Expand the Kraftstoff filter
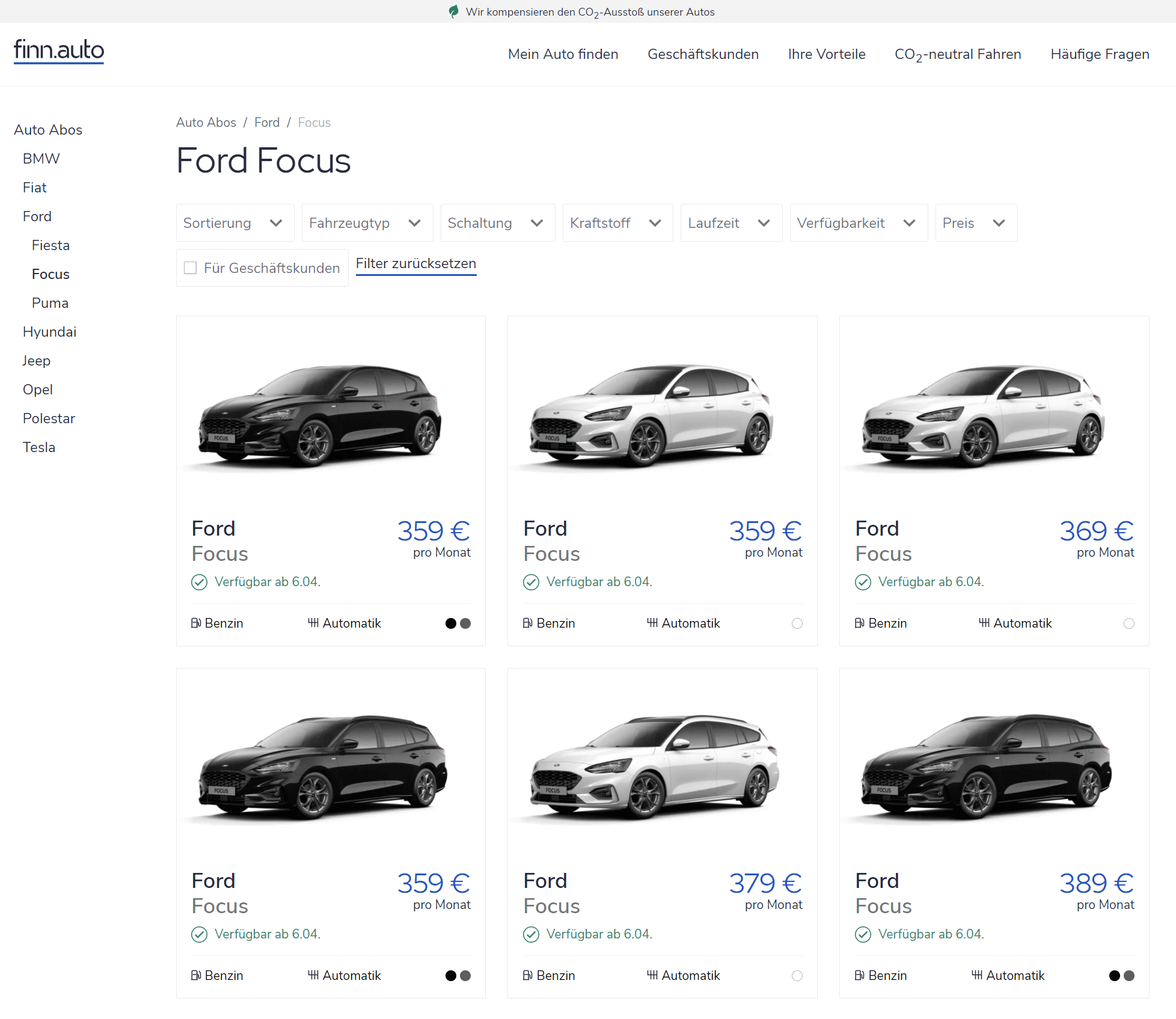This screenshot has height=1019, width=1176. click(618, 223)
